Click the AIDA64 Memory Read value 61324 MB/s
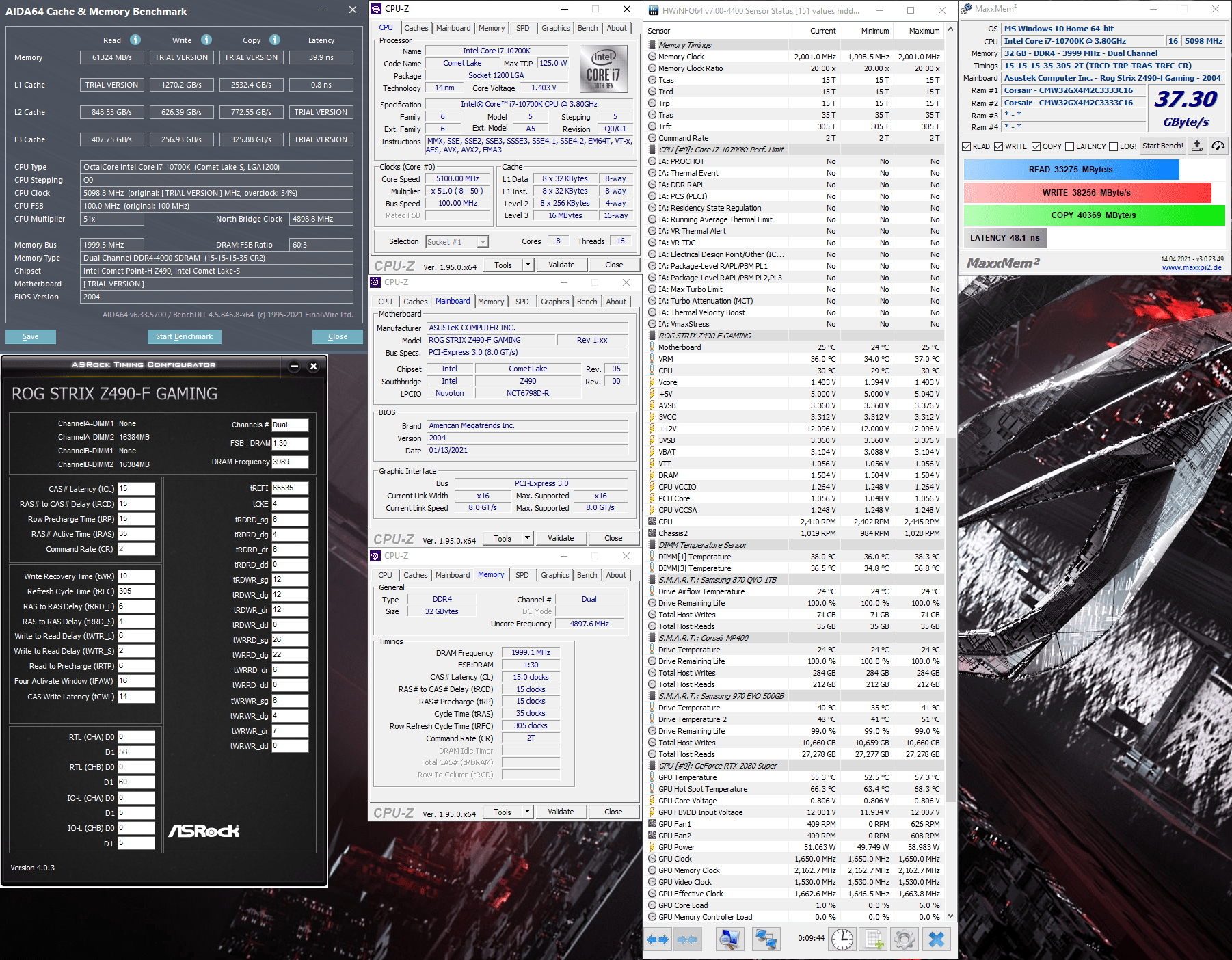 (112, 57)
